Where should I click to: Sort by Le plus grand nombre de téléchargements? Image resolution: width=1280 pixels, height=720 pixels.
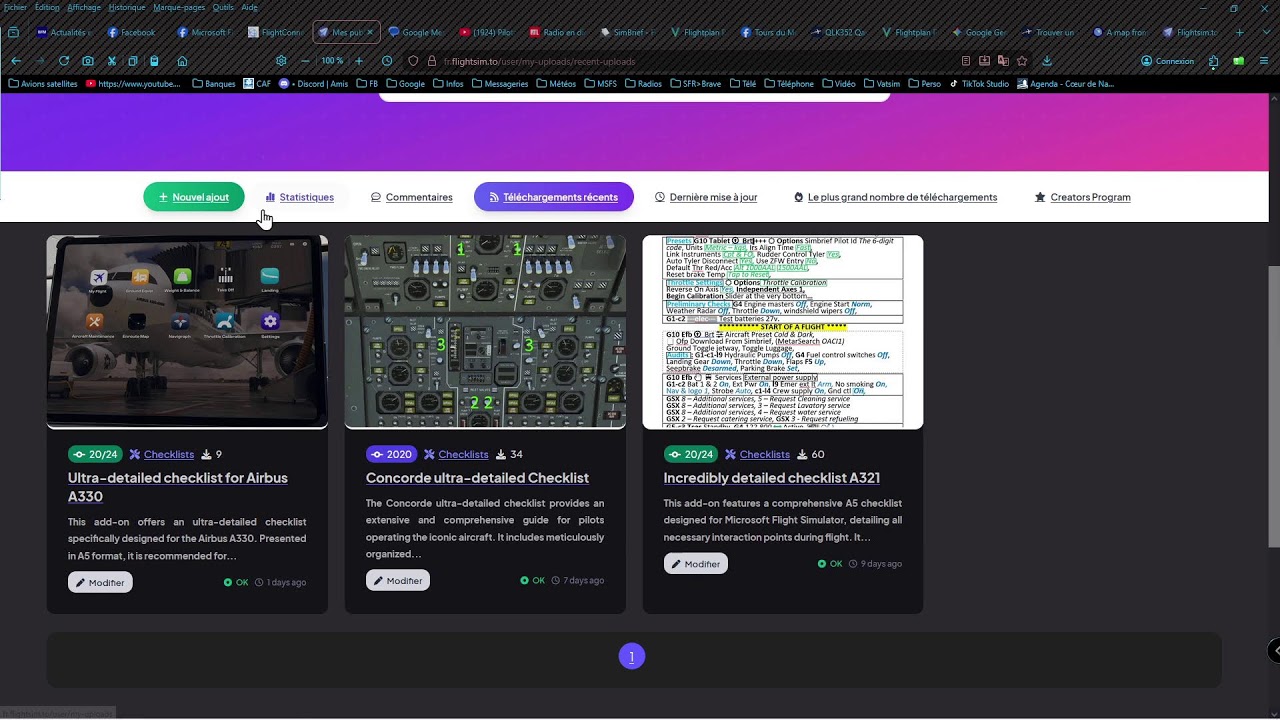point(896,197)
